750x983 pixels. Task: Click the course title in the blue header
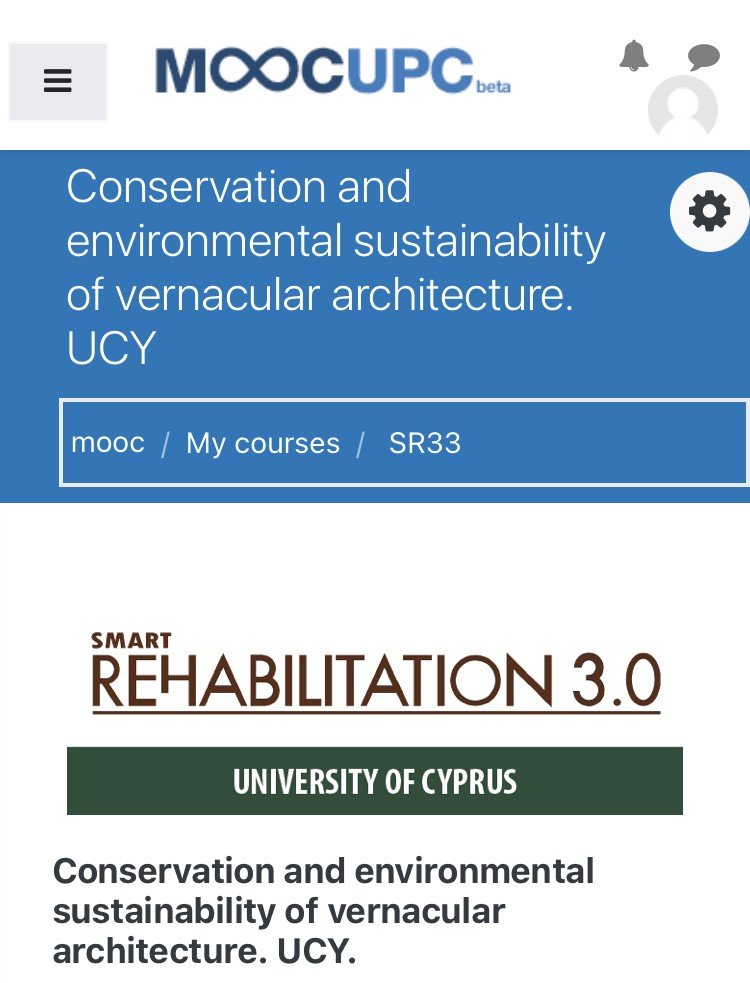335,267
